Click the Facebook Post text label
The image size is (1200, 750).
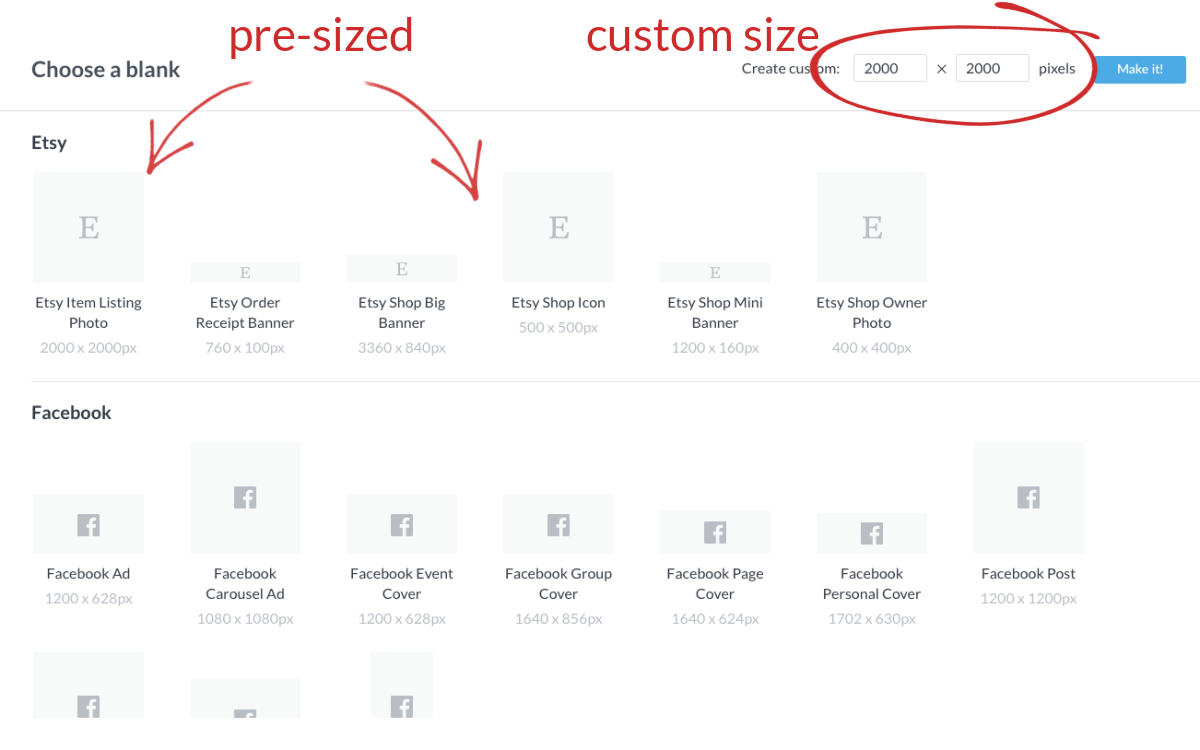pos(1028,574)
